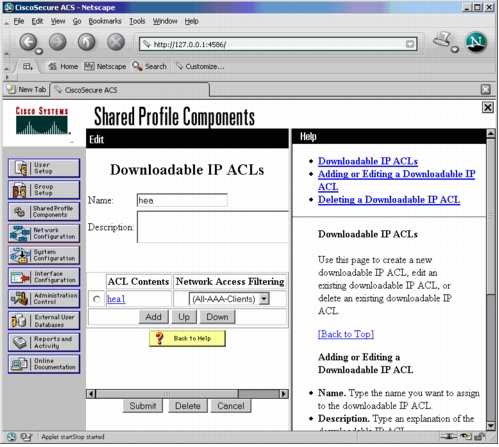Open the Deleting a Downloadable IP ACL link
The width and height of the screenshot is (499, 447).
coord(389,200)
